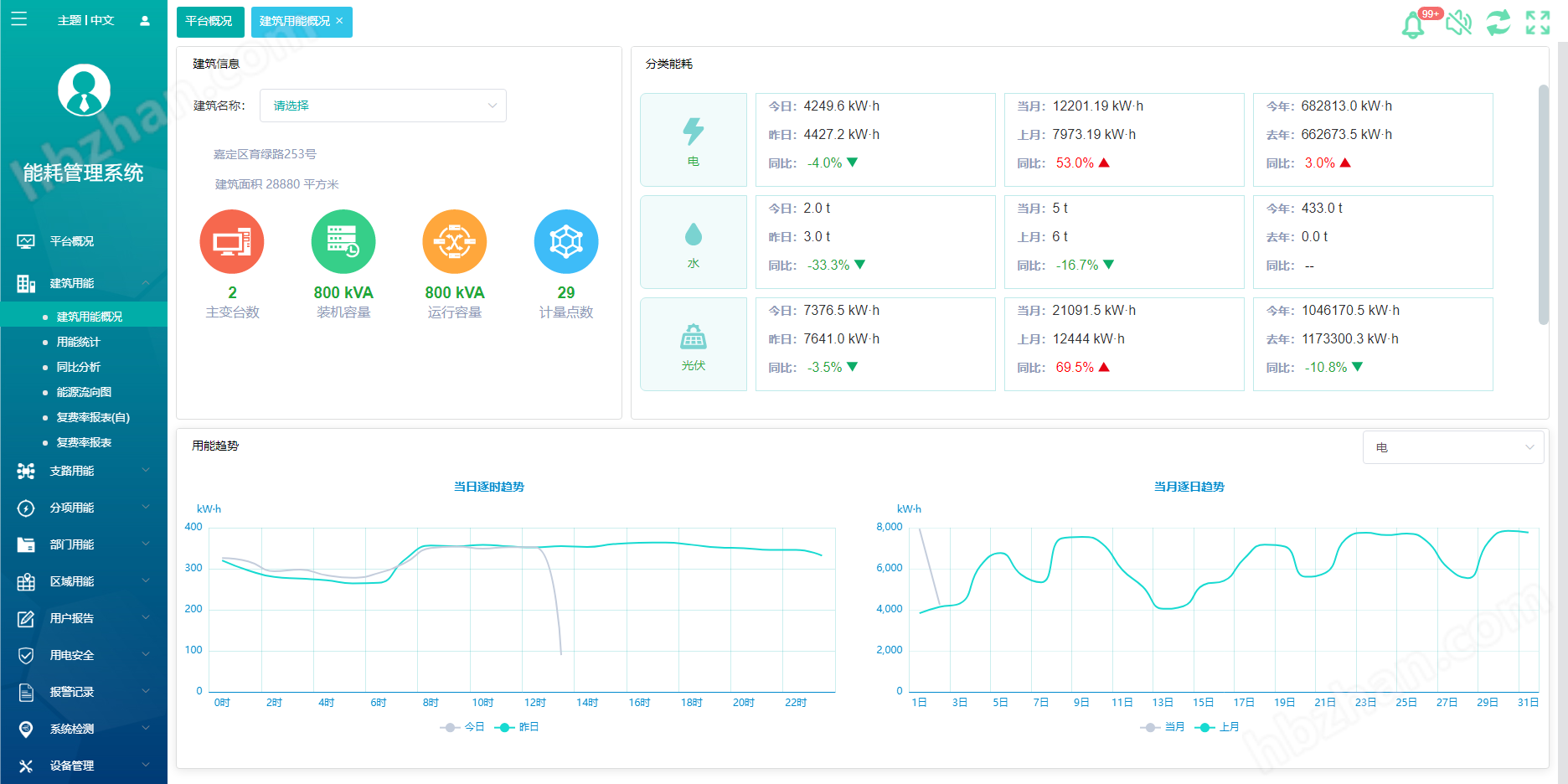Hide the 上月 series in daily chart

[1218, 727]
